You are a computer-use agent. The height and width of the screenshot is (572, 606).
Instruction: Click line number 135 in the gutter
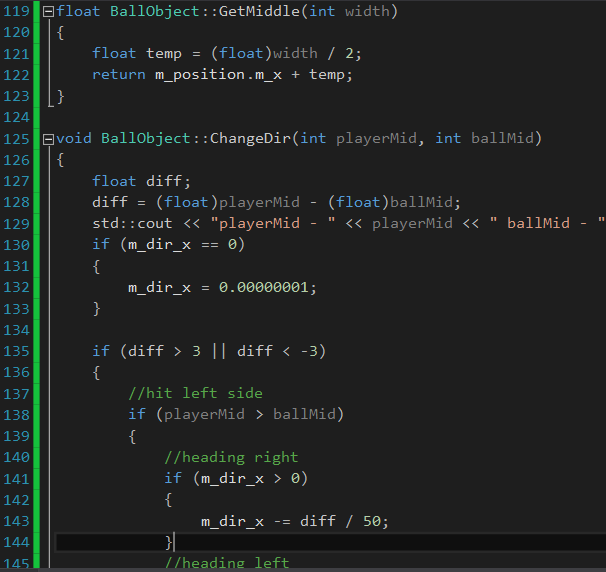17,350
